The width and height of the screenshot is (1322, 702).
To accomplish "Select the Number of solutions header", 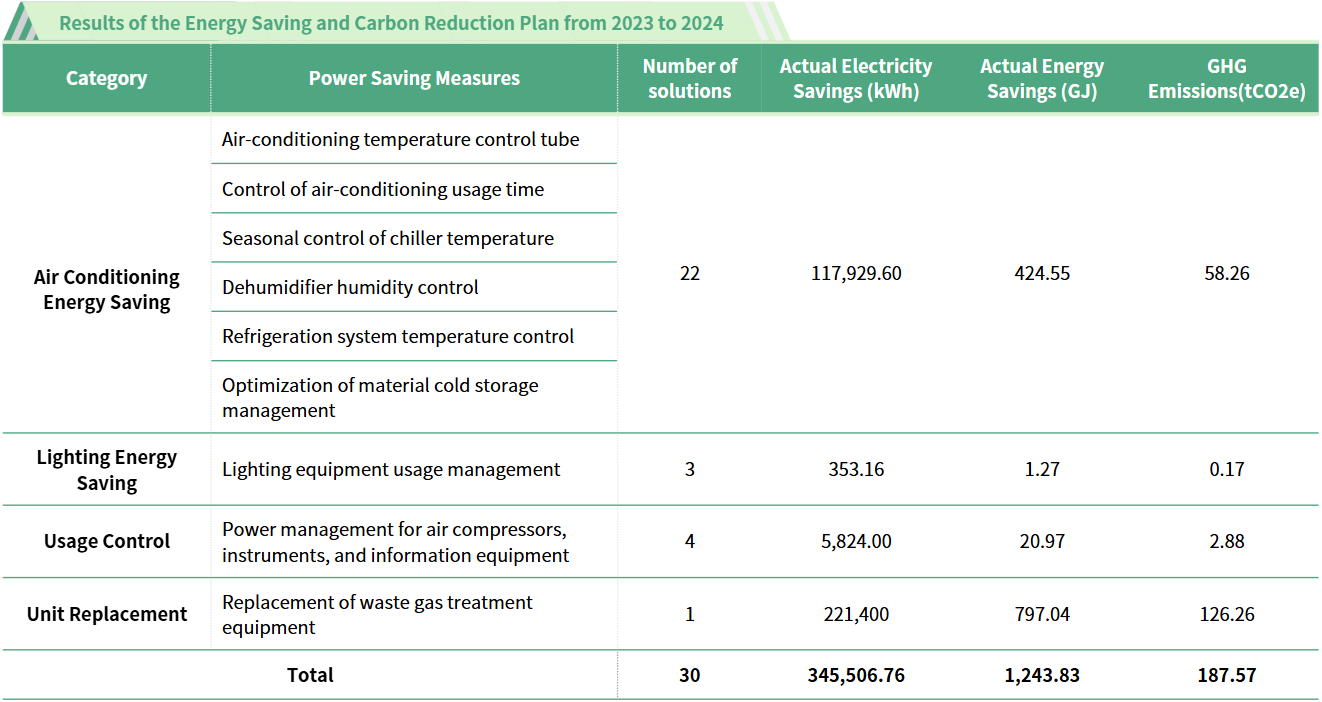I will point(689,78).
